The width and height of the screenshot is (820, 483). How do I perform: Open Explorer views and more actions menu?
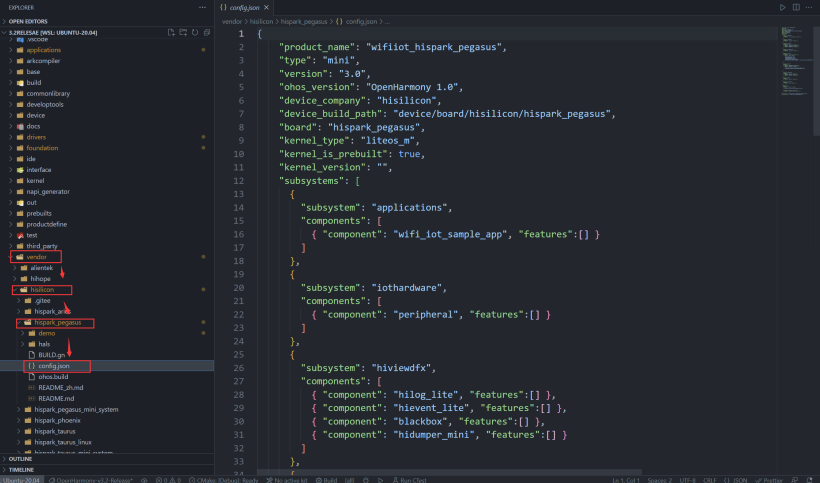pyautogui.click(x=202, y=7)
